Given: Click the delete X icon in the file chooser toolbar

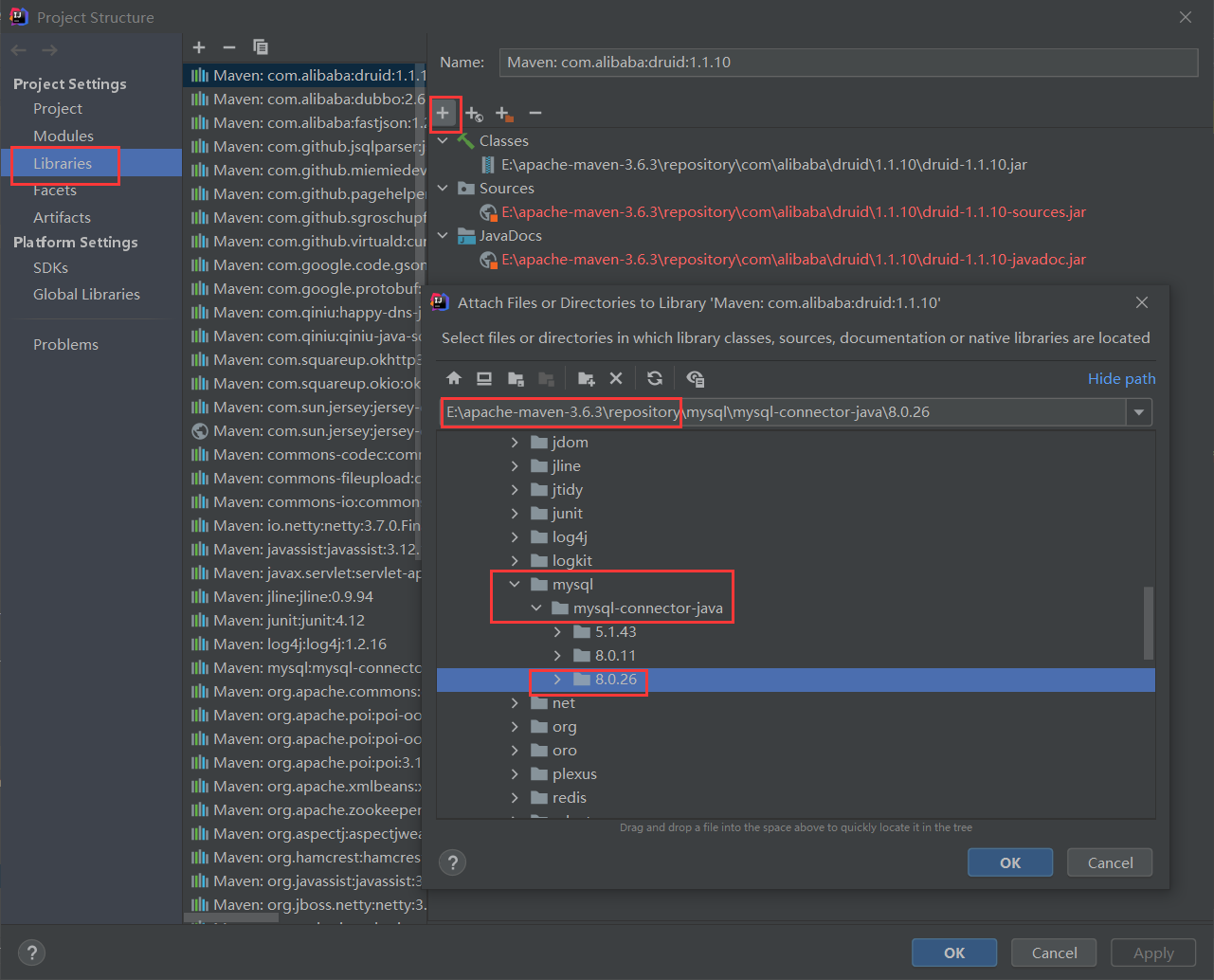Looking at the screenshot, I should click(x=616, y=378).
